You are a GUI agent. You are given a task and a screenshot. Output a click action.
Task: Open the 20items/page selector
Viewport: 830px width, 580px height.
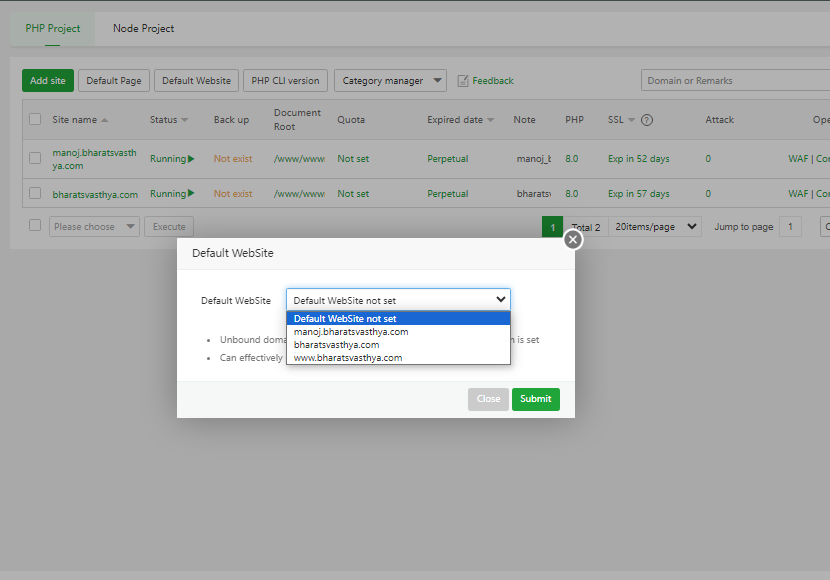coord(655,227)
